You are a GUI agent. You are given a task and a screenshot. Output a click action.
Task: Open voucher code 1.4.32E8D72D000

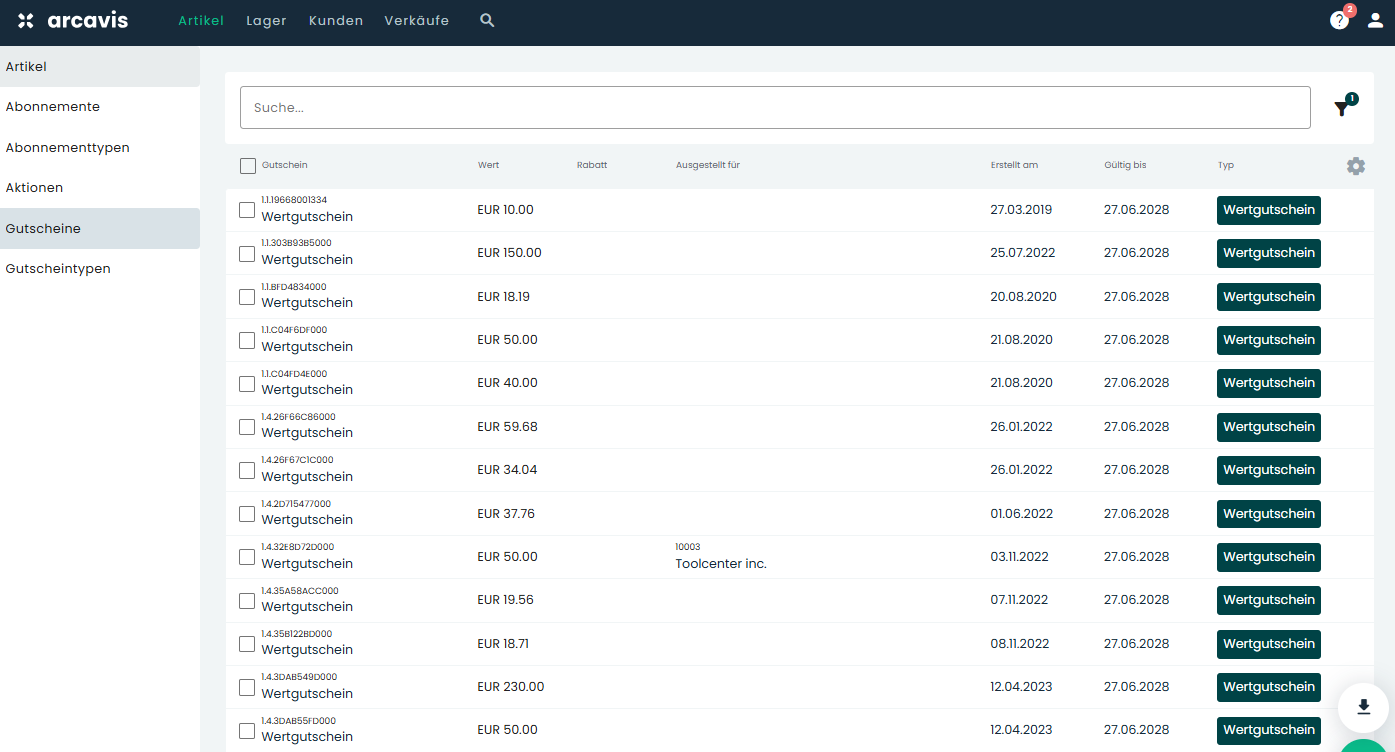click(x=298, y=547)
